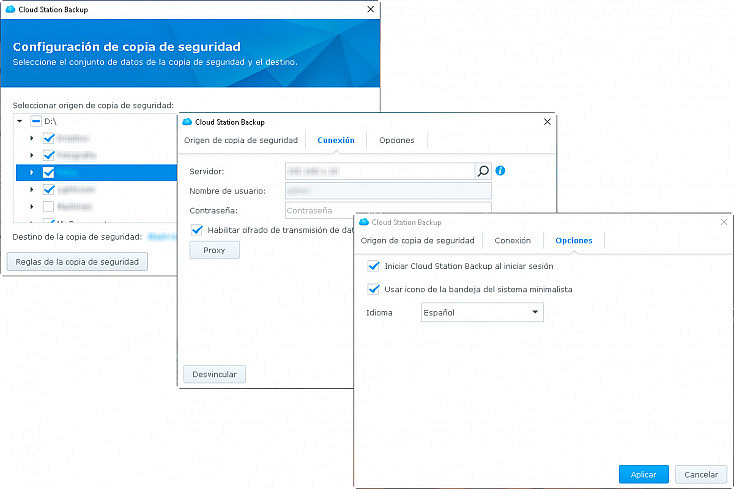Expand the highlighted blue folder row arrow
734x489 pixels.
tap(31, 172)
